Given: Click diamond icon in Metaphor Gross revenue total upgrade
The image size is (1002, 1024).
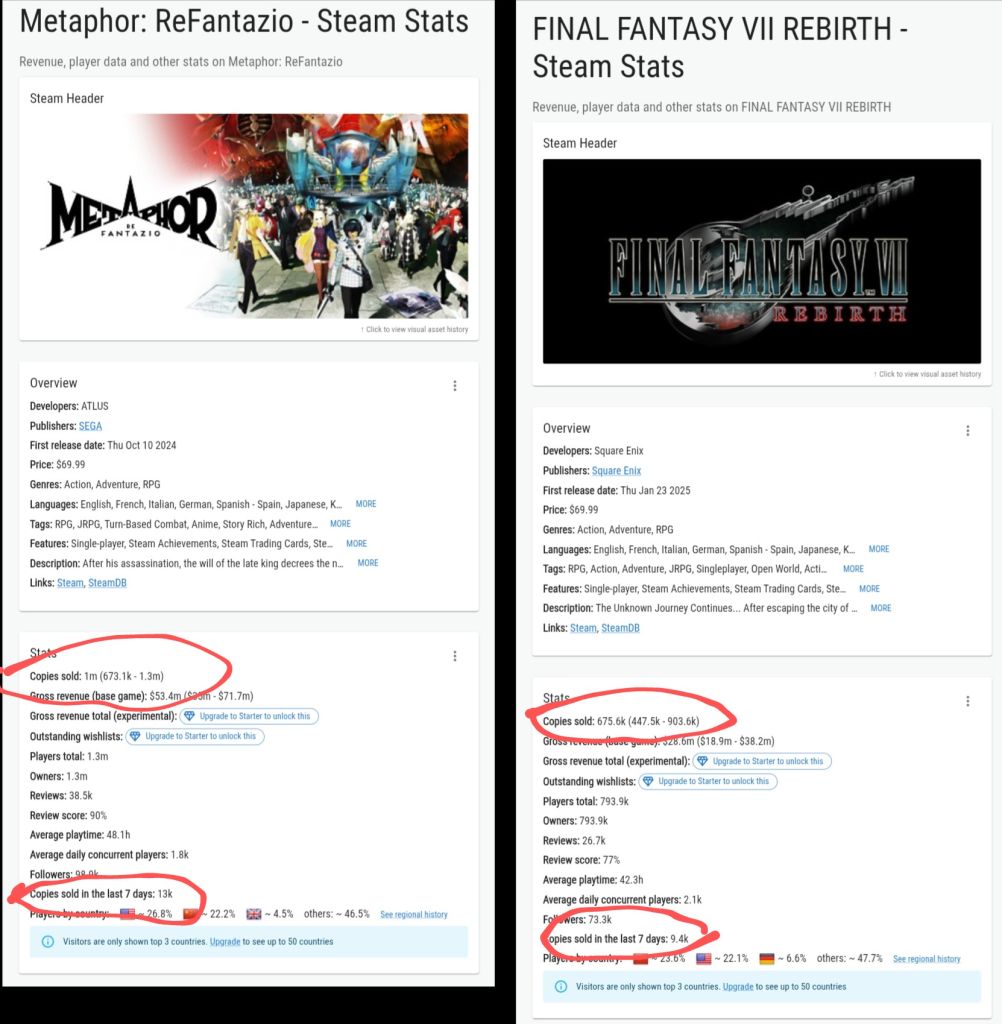Looking at the screenshot, I should click(x=189, y=716).
